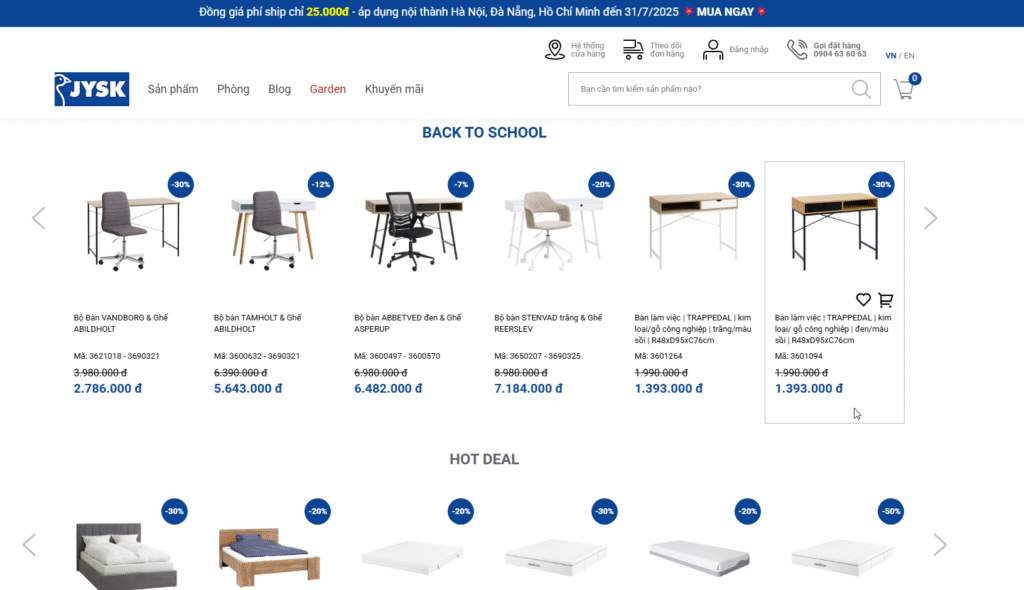Click the JYSK logo
This screenshot has height=590, width=1024.
(x=91, y=89)
